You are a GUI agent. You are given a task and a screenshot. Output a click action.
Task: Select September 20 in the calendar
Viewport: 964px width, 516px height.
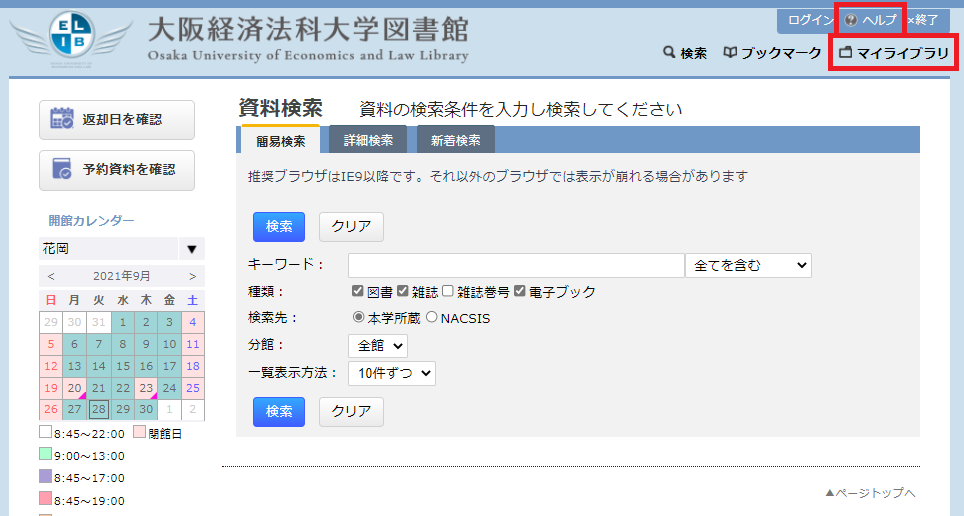click(x=74, y=388)
